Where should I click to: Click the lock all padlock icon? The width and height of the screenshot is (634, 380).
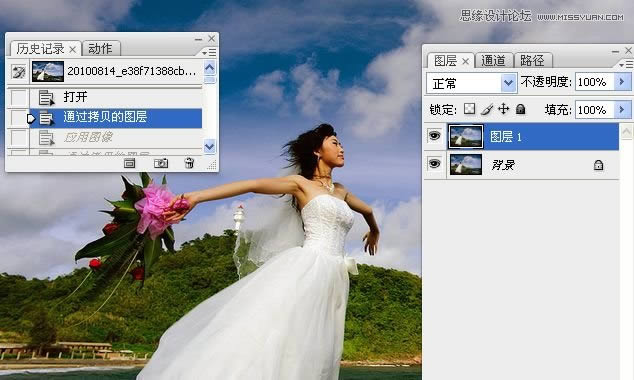pyautogui.click(x=521, y=109)
